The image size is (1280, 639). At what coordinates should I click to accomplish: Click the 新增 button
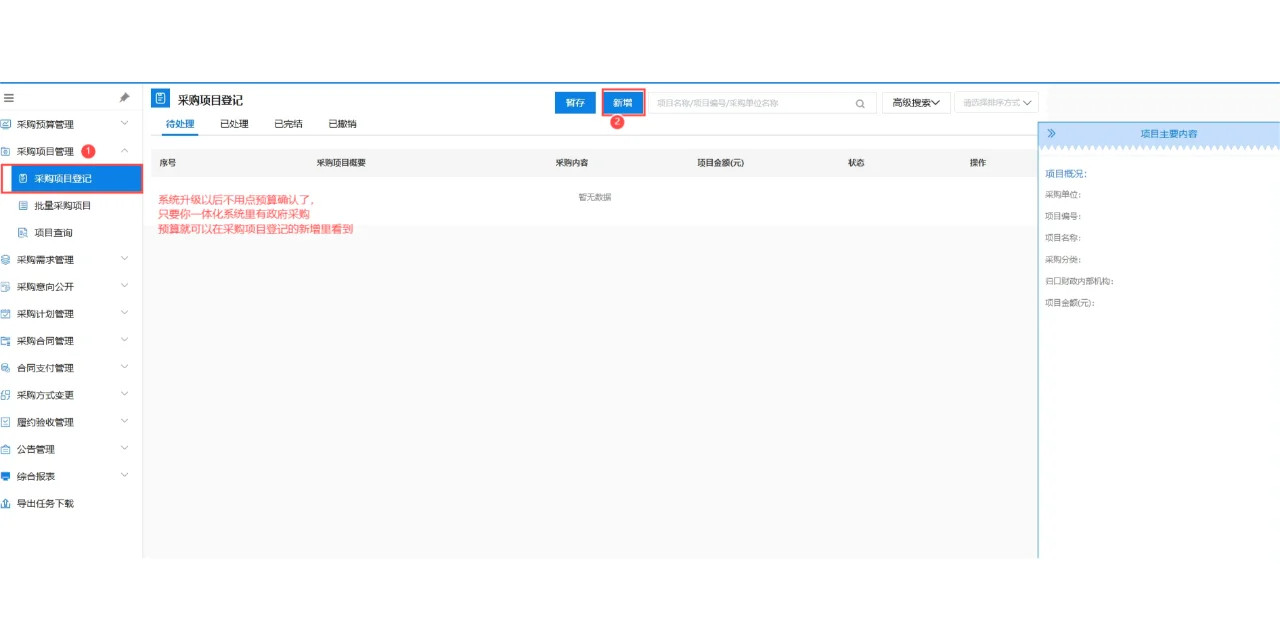pos(623,103)
